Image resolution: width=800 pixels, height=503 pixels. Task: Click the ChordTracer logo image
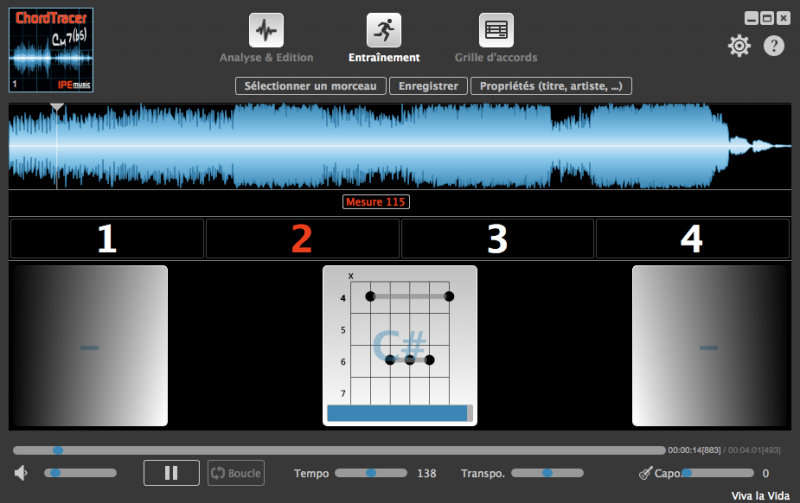click(51, 50)
